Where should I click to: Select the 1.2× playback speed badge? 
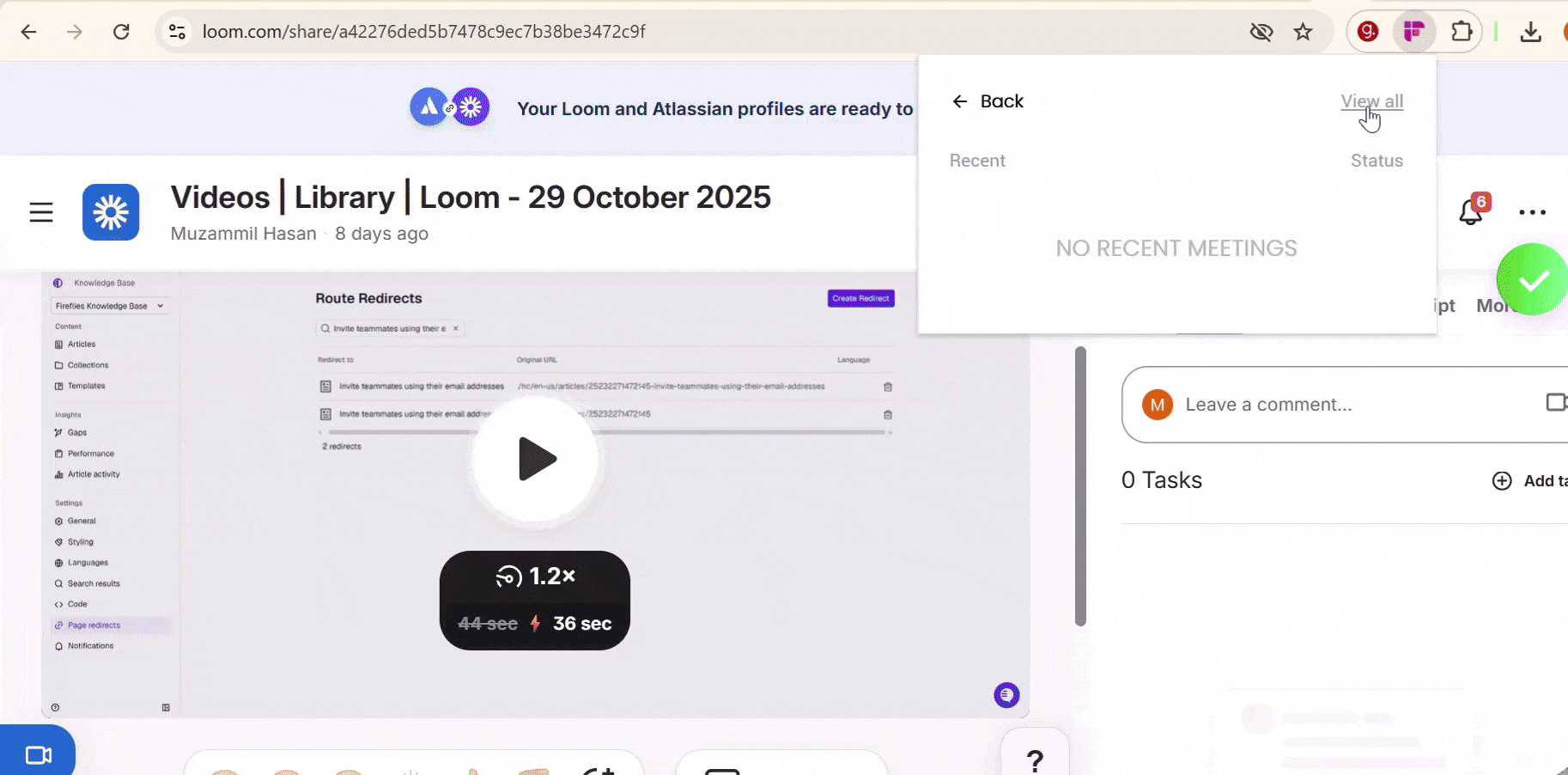(535, 577)
